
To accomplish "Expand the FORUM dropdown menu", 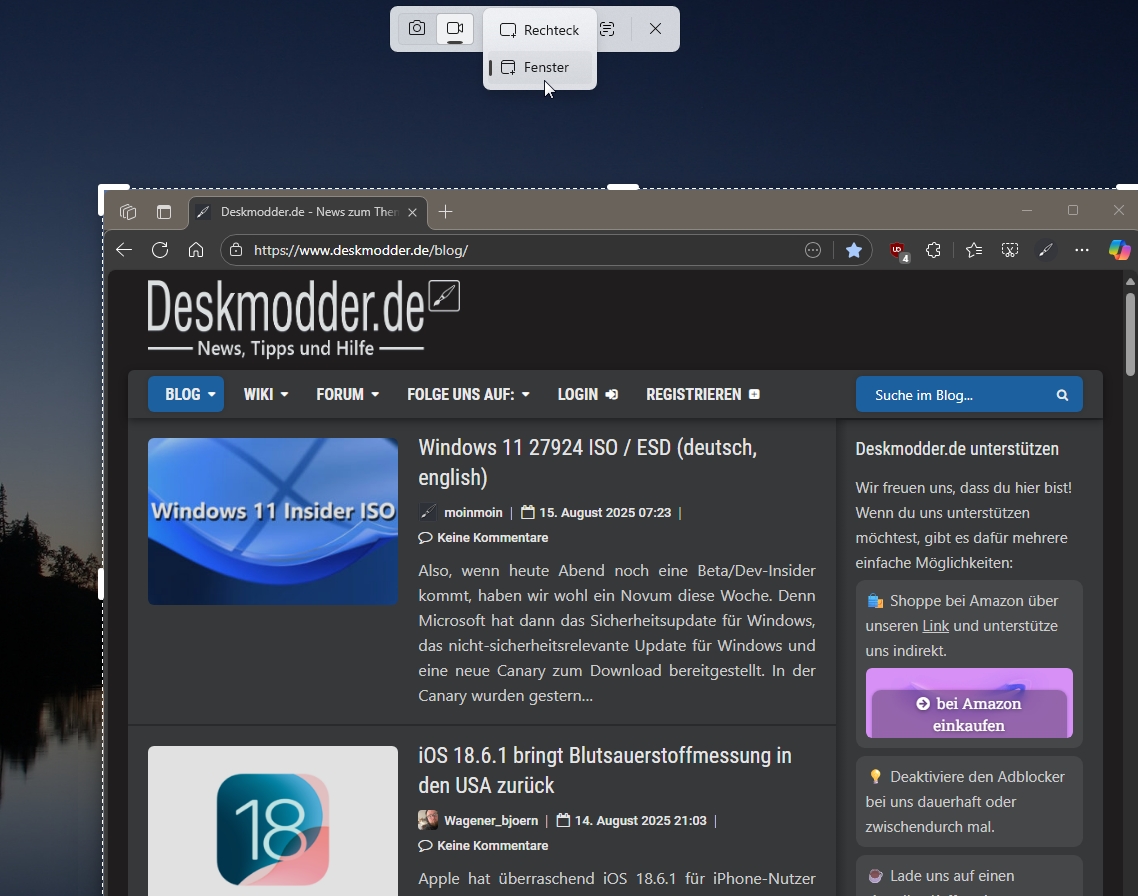I will (348, 395).
